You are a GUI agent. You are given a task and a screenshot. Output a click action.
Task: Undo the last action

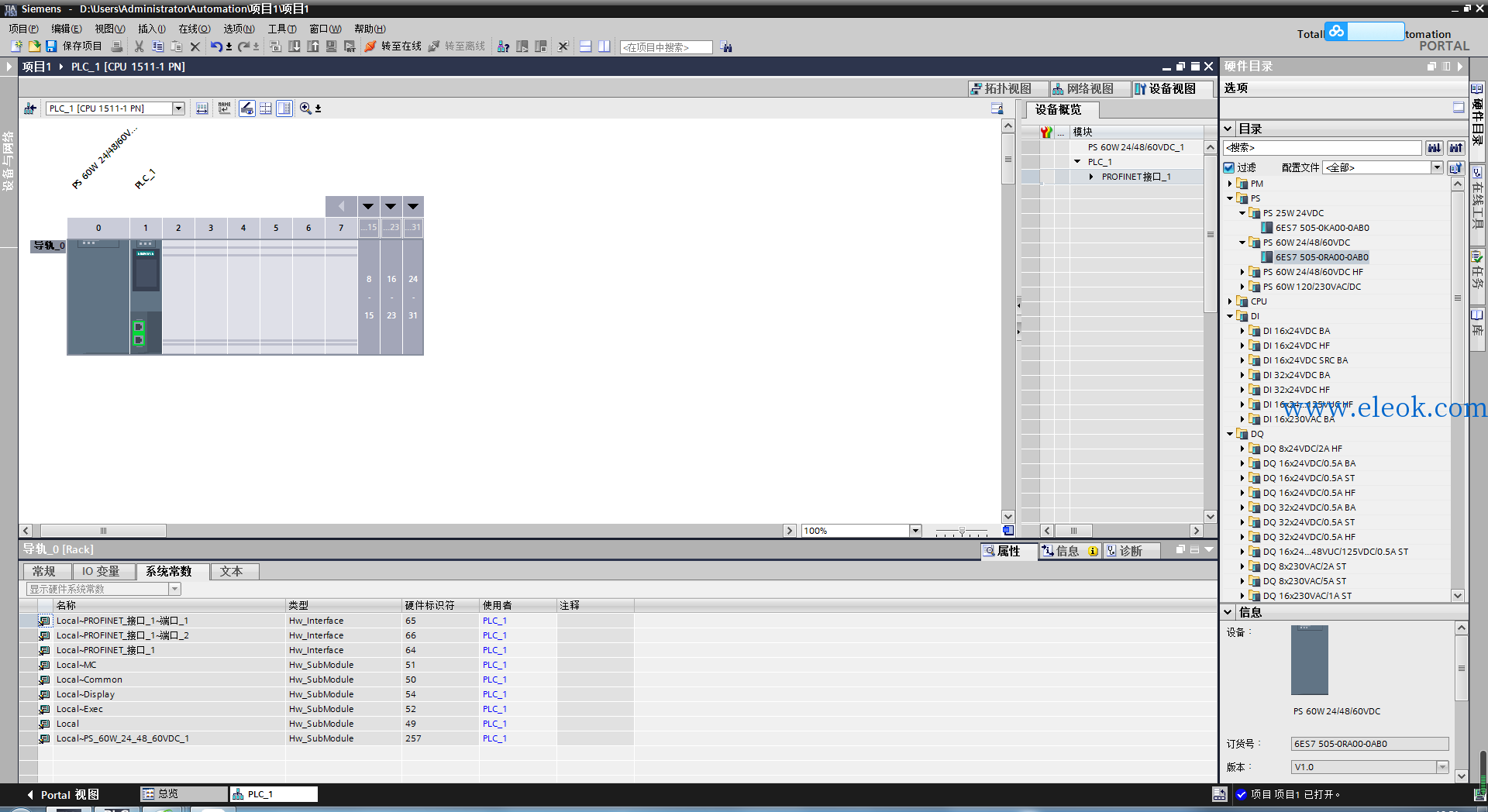216,46
